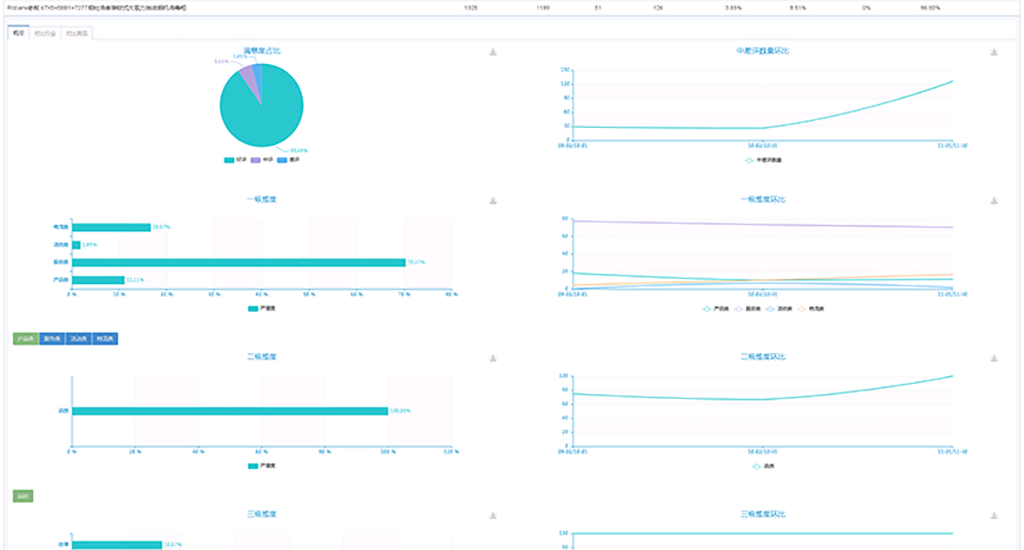Download the 二级维度 bar chart
1024x550 pixels.
coord(493,358)
